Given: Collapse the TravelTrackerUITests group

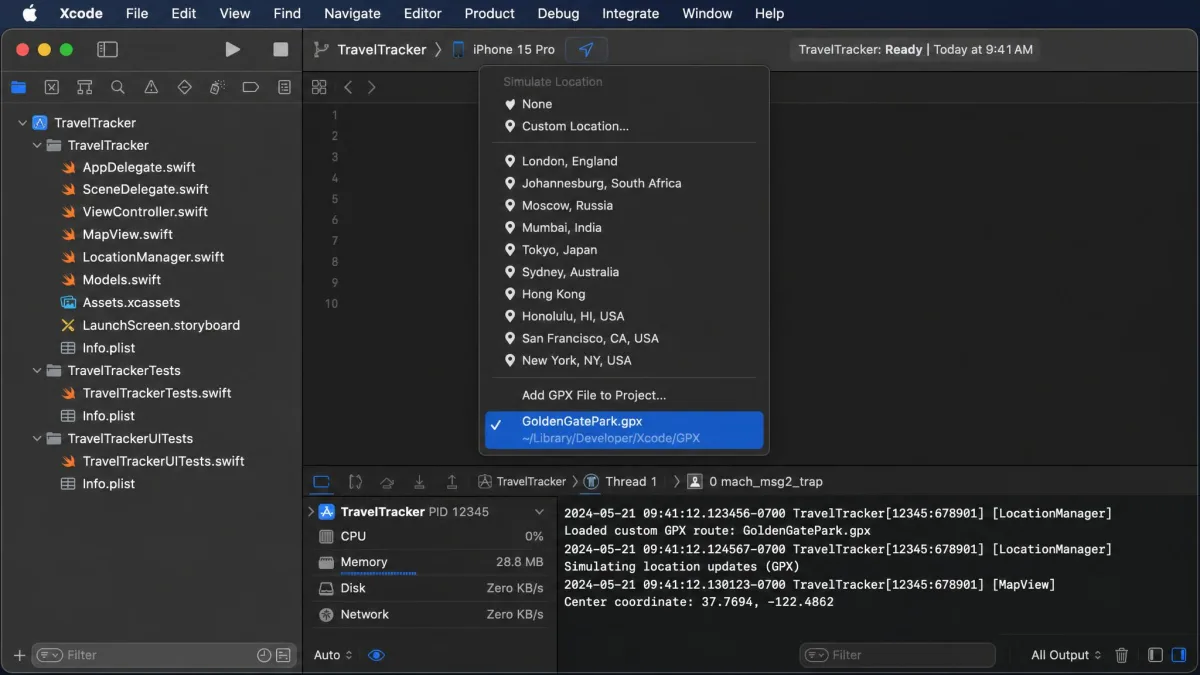Looking at the screenshot, I should [x=37, y=439].
